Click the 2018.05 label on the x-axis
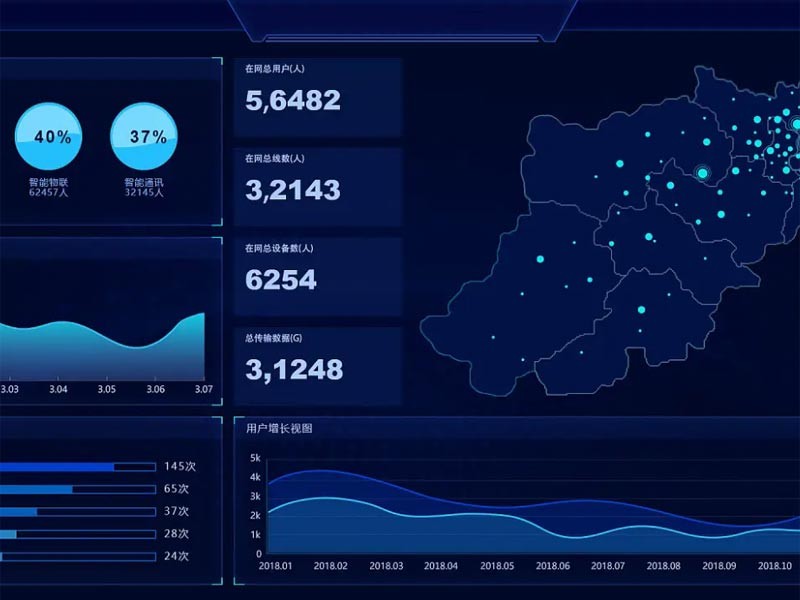Screen dimensions: 800x600 [x=497, y=566]
